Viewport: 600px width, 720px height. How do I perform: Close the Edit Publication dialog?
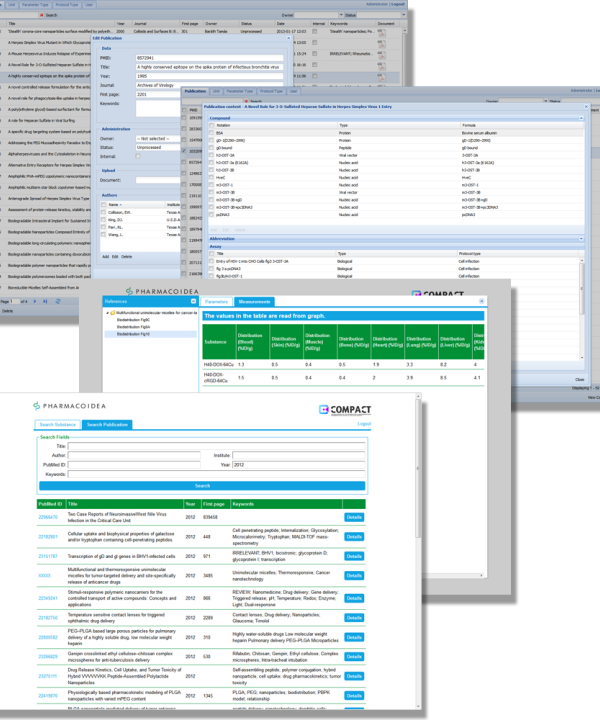click(288, 38)
